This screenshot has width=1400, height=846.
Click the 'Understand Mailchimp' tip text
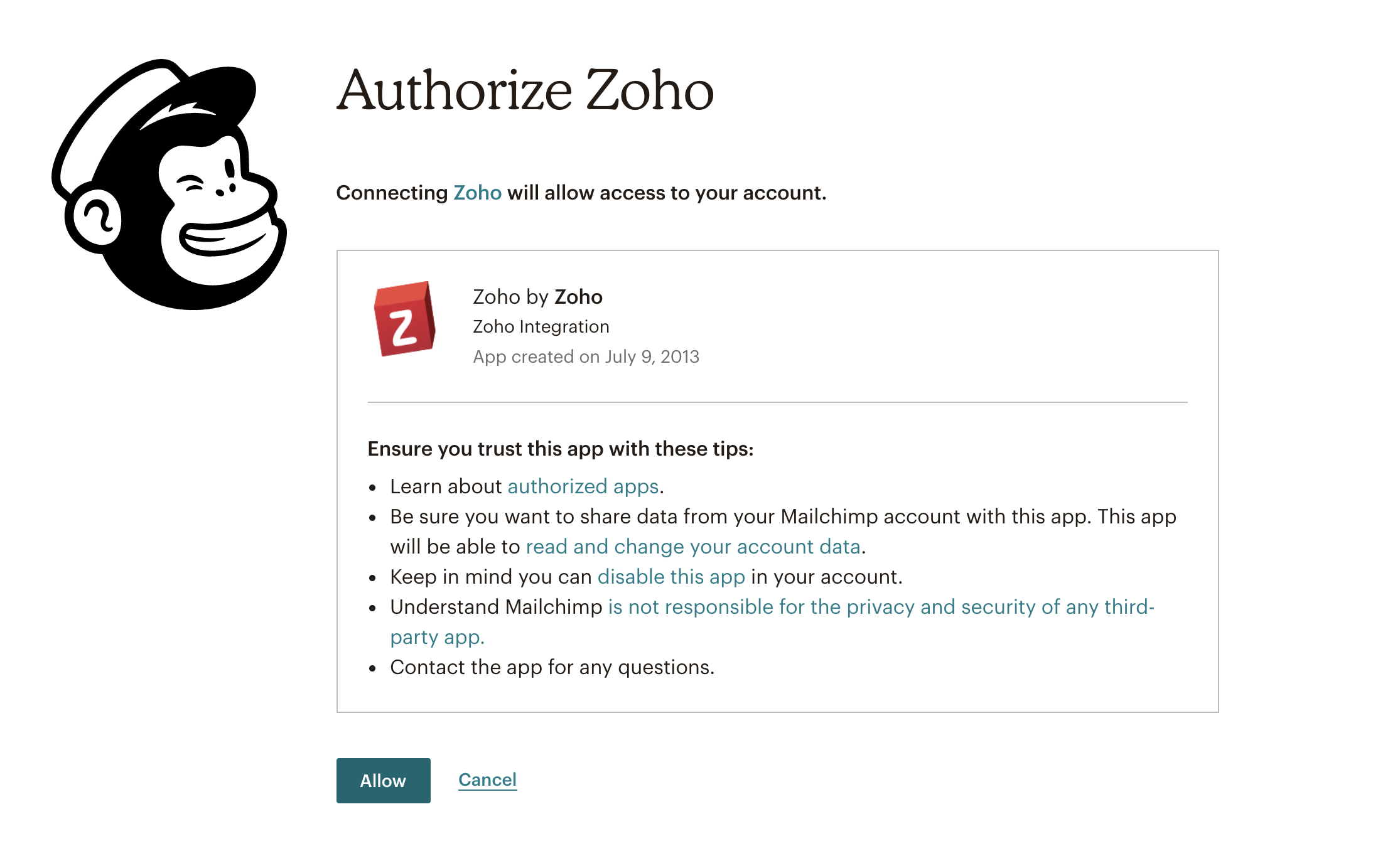(495, 607)
